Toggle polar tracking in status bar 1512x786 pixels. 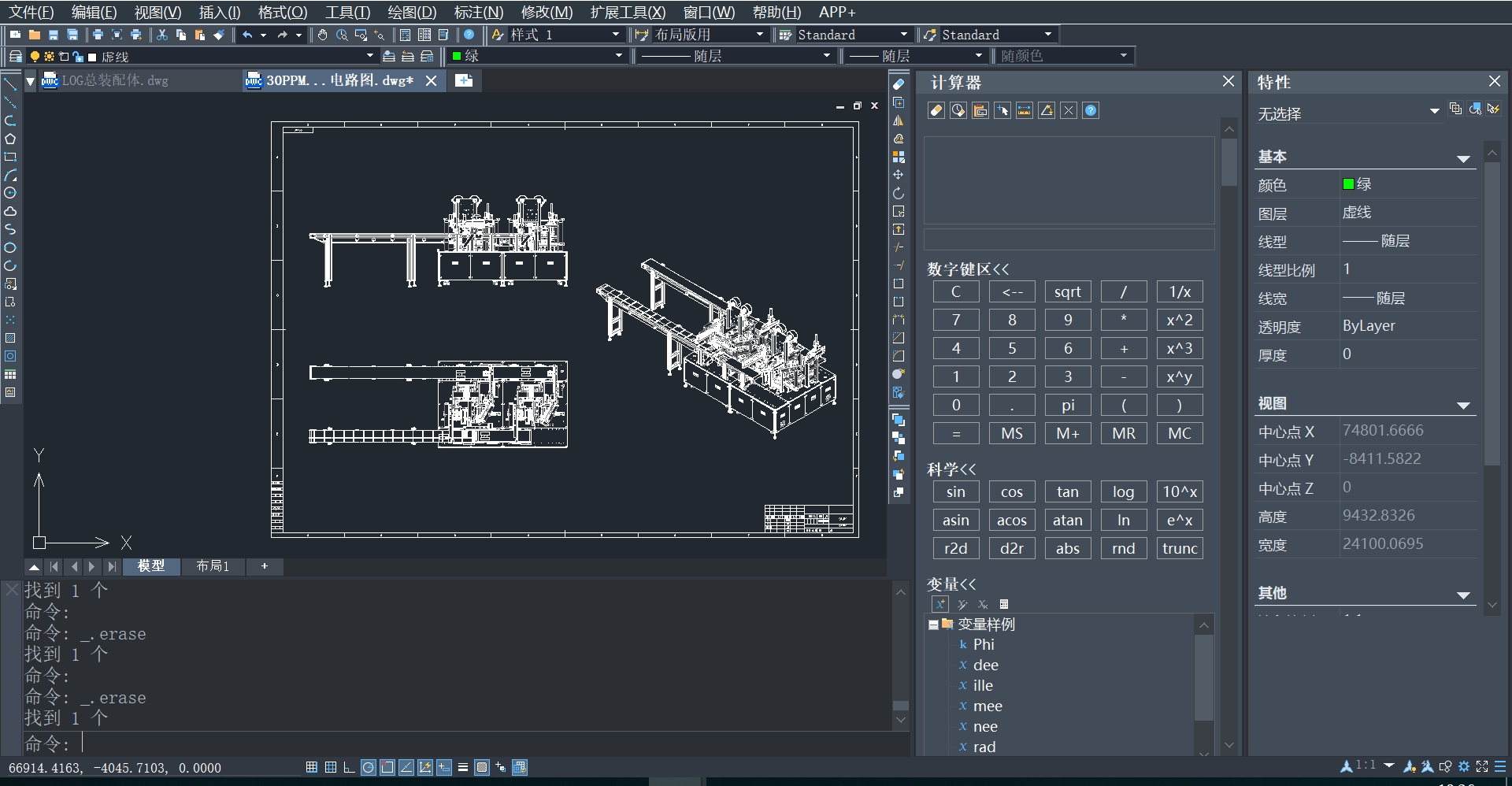[368, 767]
